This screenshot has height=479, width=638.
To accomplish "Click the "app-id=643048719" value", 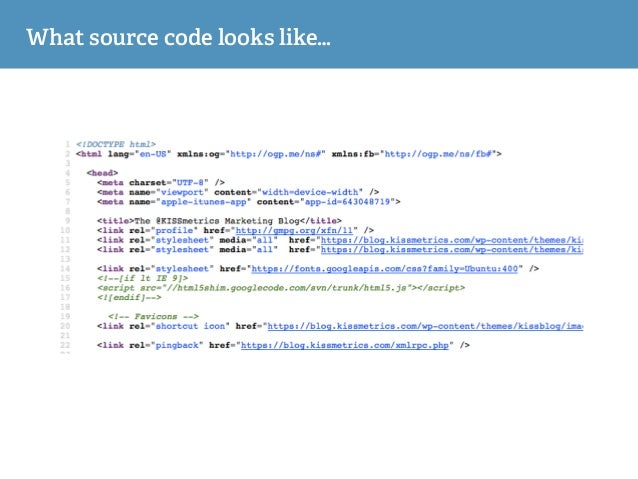I will tap(348, 202).
